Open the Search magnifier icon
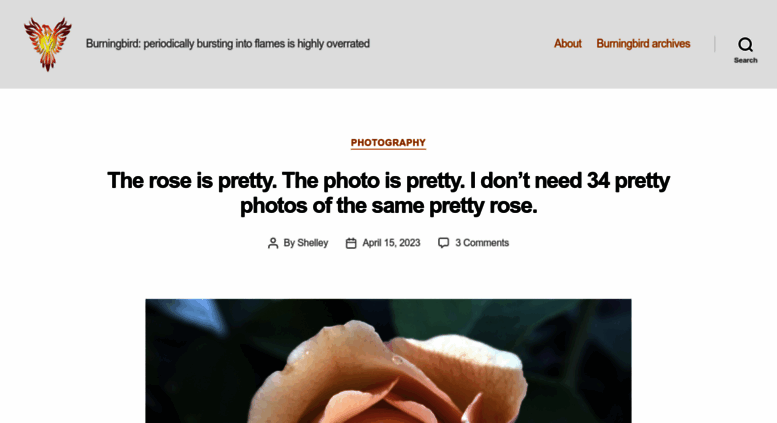This screenshot has width=777, height=423. pos(745,45)
